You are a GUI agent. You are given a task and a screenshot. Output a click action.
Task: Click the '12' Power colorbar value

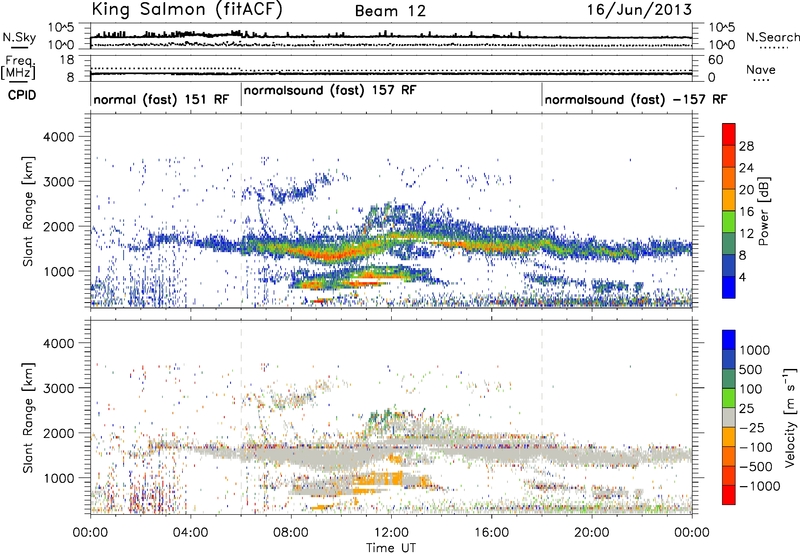click(746, 234)
